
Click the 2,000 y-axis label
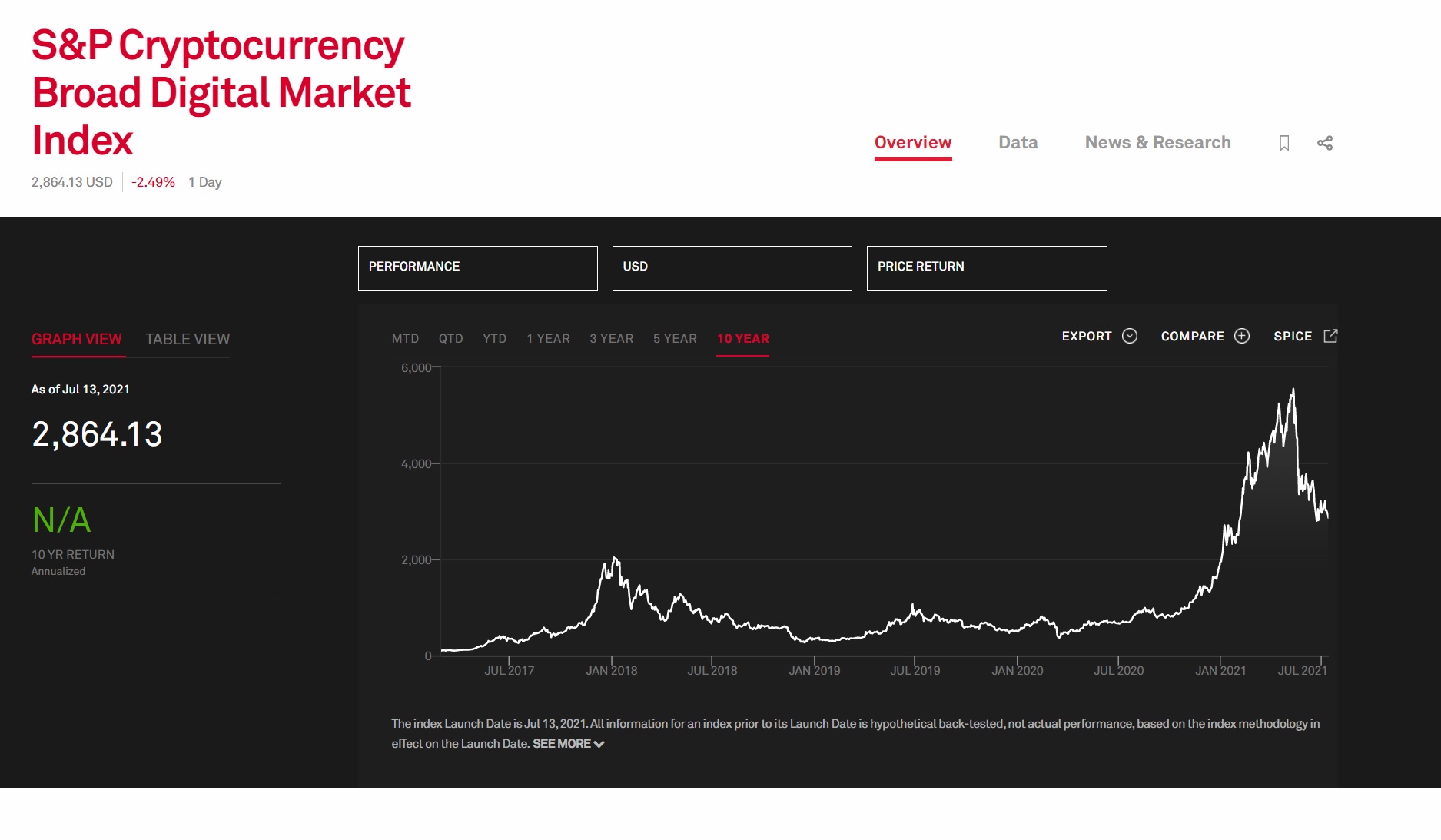pos(417,560)
